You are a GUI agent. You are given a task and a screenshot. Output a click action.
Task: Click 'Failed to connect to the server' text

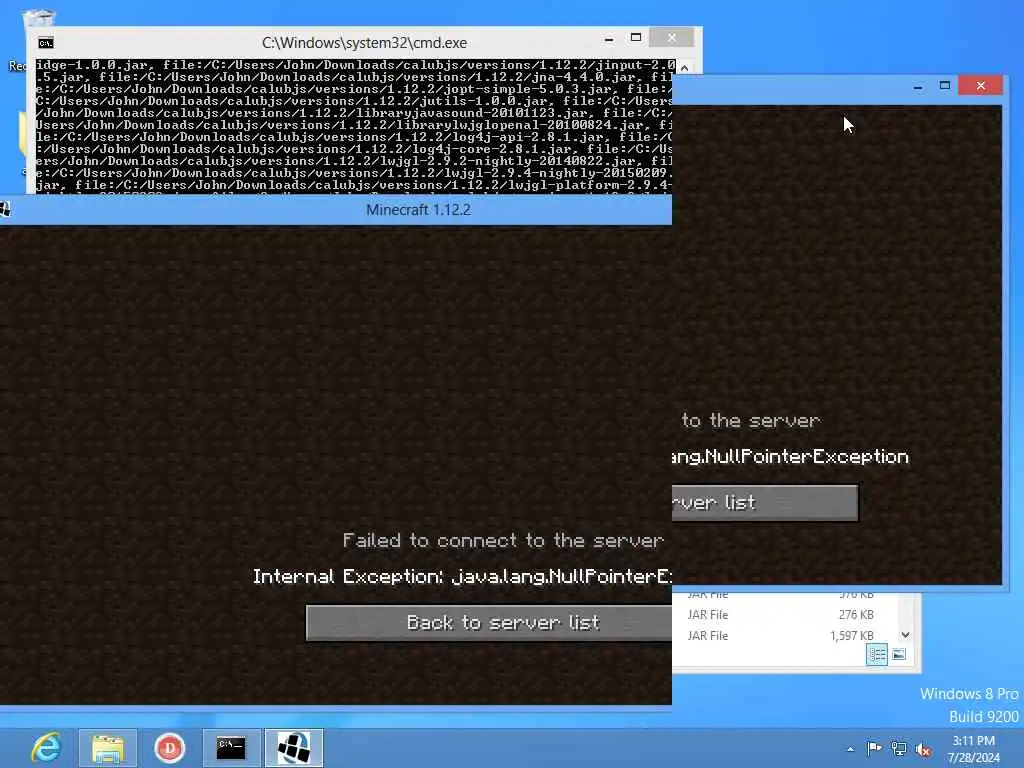point(503,541)
